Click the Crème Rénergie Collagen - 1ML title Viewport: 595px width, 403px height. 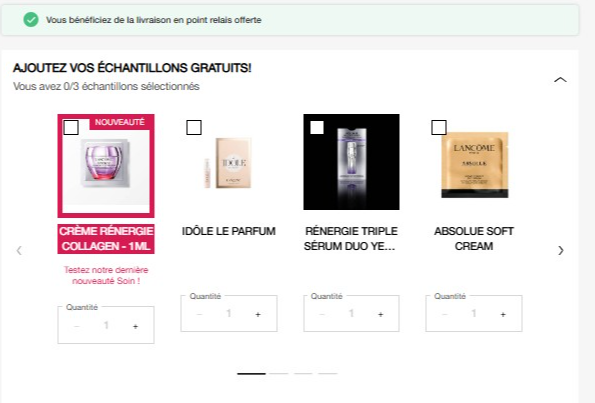tap(106, 239)
